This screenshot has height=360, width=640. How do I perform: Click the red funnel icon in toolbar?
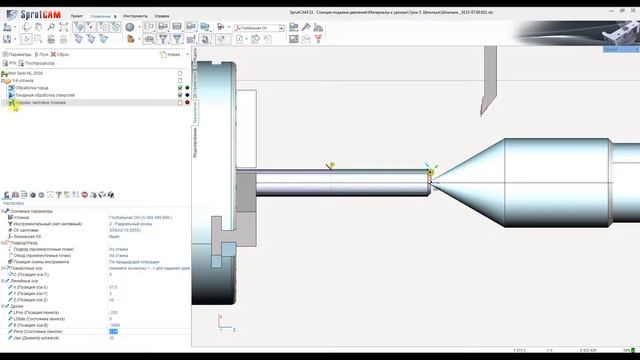click(x=318, y=39)
